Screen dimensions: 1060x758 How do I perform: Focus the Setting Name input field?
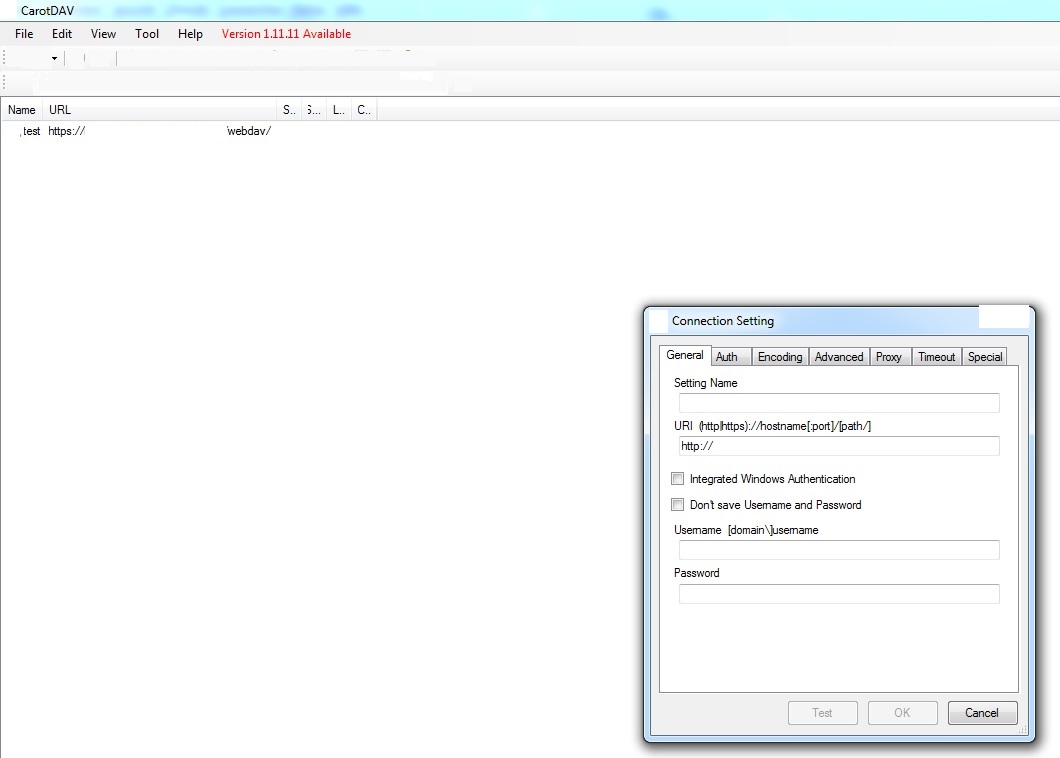(839, 403)
